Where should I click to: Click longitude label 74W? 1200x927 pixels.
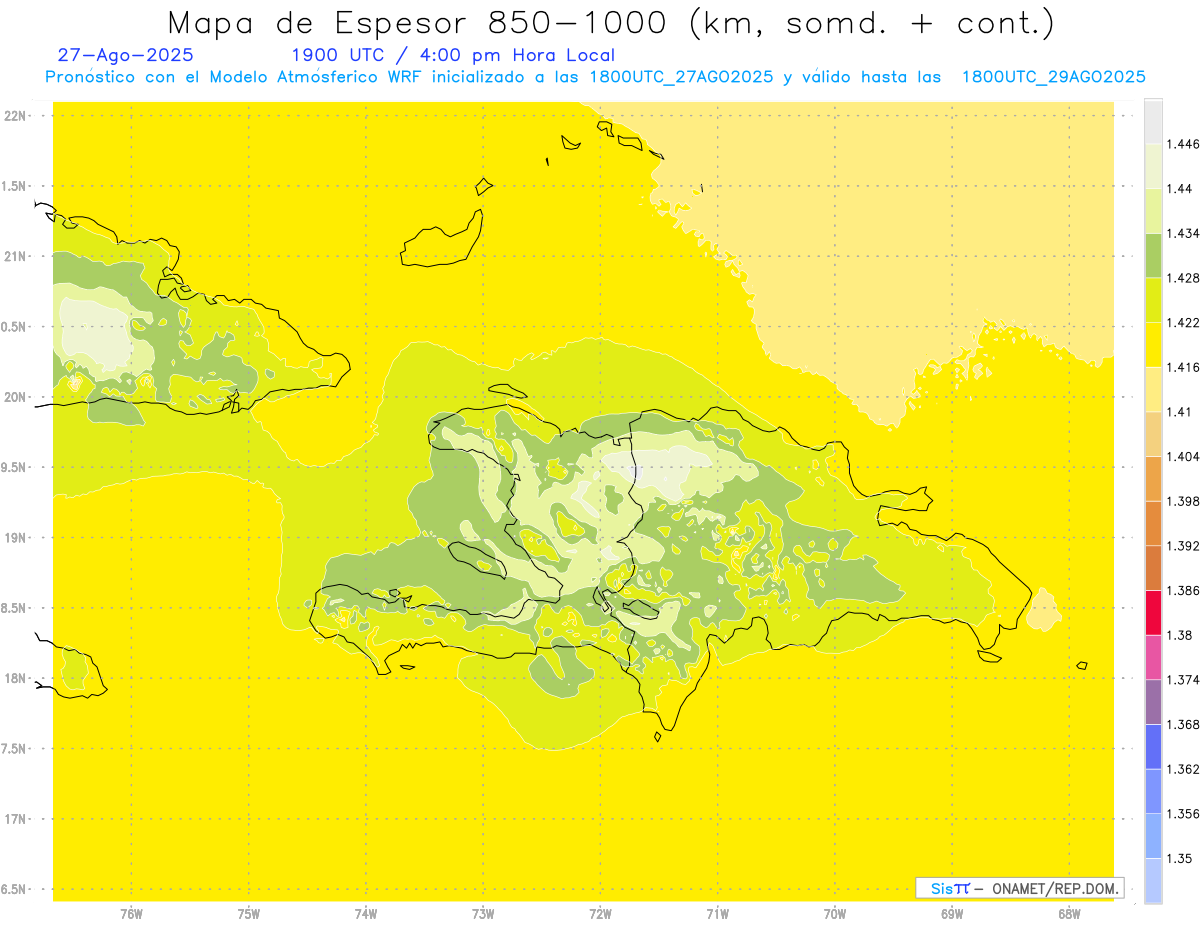tap(366, 913)
